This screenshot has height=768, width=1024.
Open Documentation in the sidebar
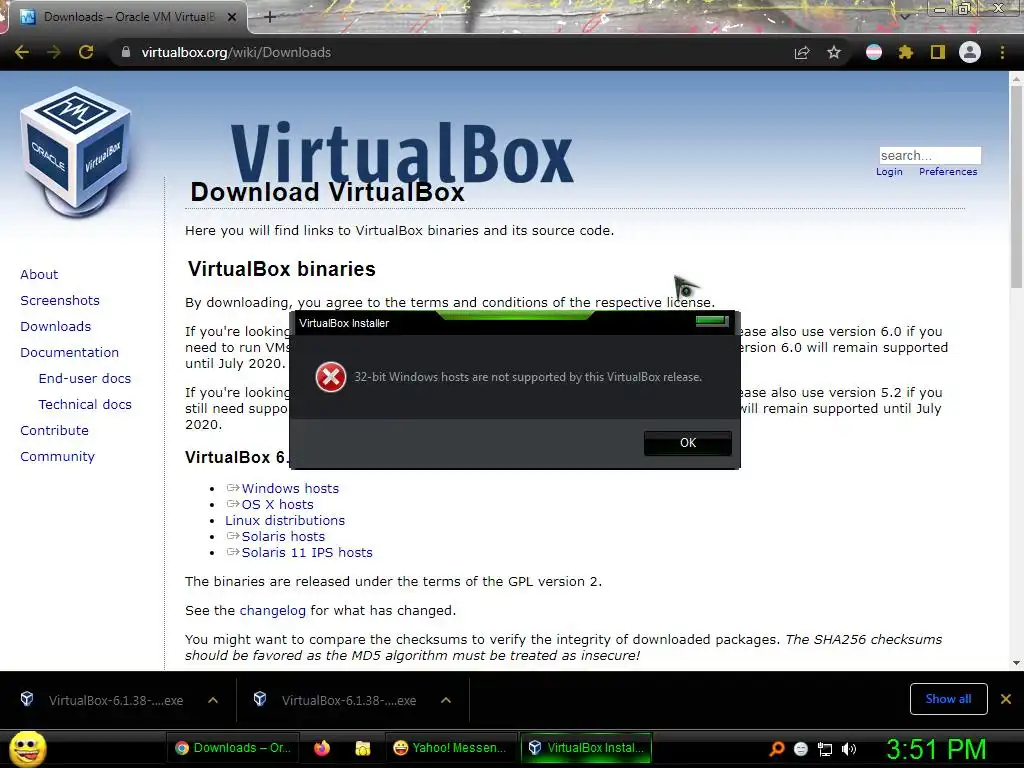(x=69, y=353)
